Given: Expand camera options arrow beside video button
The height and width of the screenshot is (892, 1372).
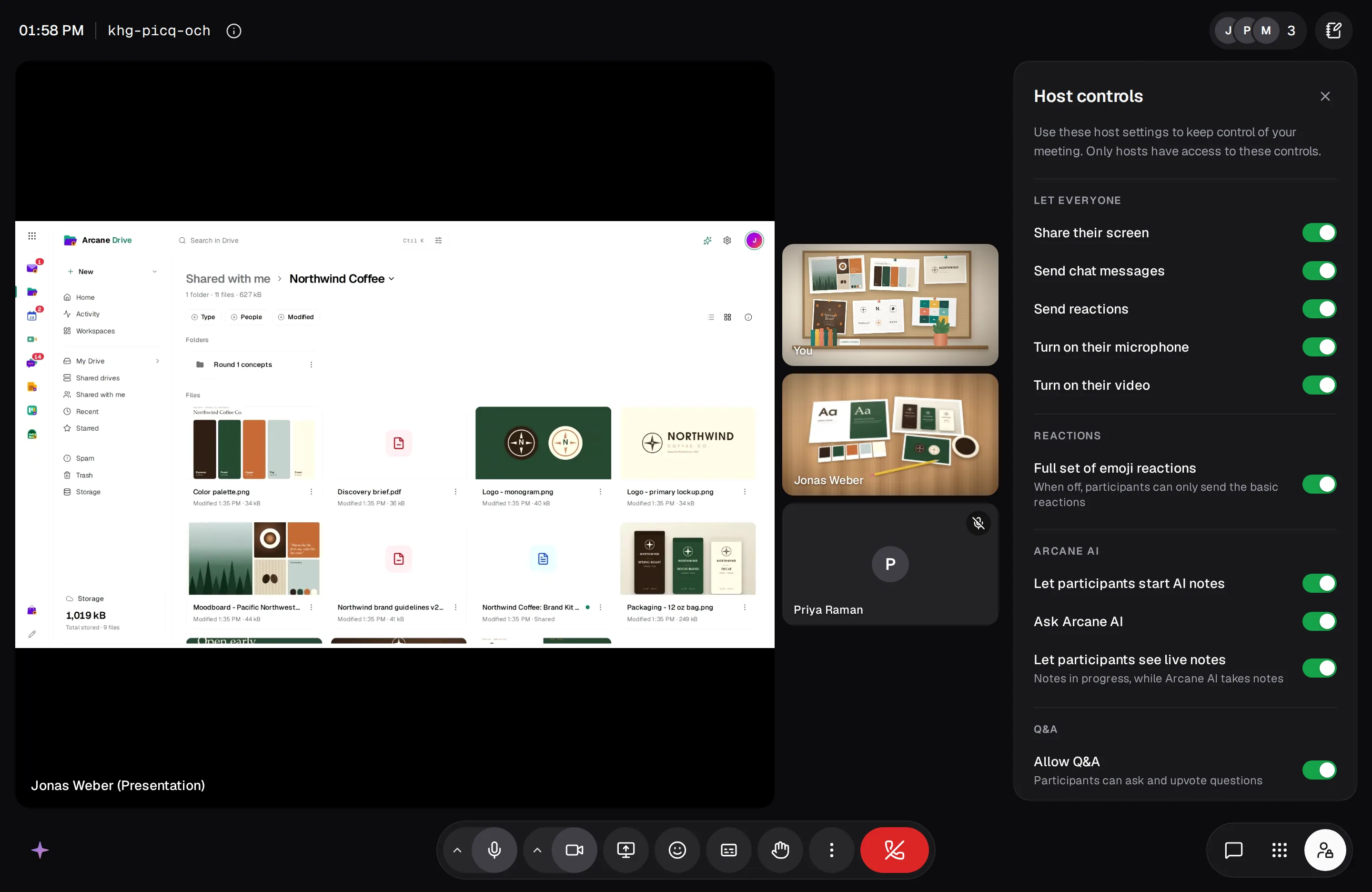Looking at the screenshot, I should click(x=537, y=849).
